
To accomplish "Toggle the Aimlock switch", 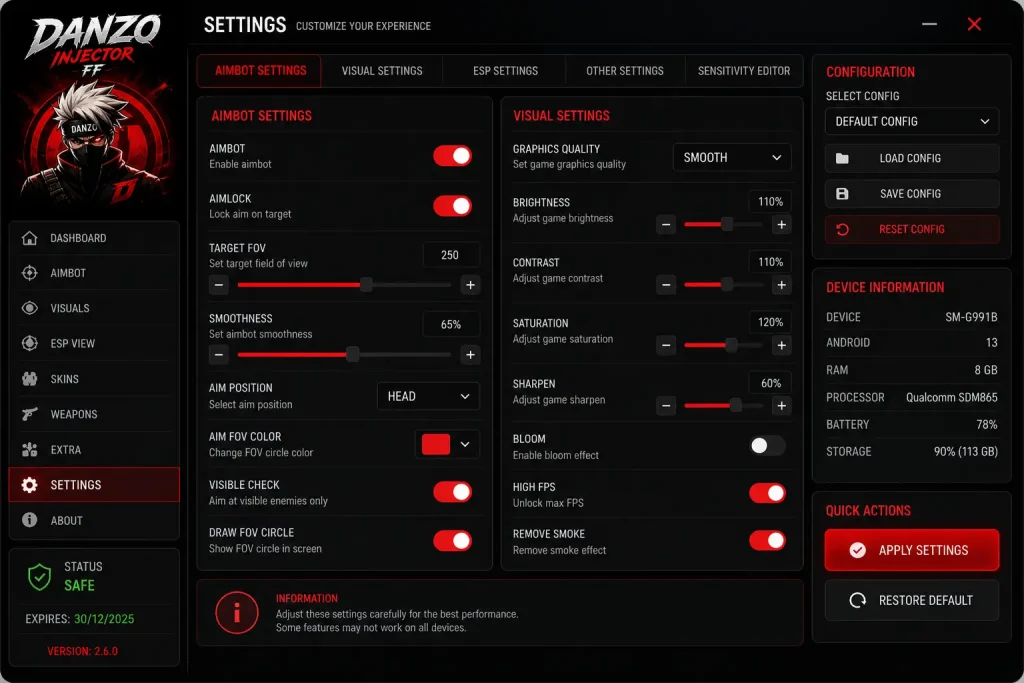I will coord(452,206).
